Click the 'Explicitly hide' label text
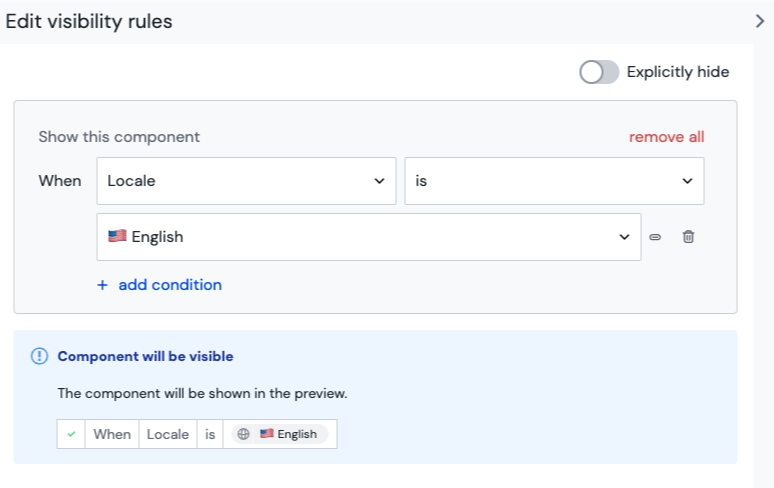774x488 pixels. coord(677,72)
